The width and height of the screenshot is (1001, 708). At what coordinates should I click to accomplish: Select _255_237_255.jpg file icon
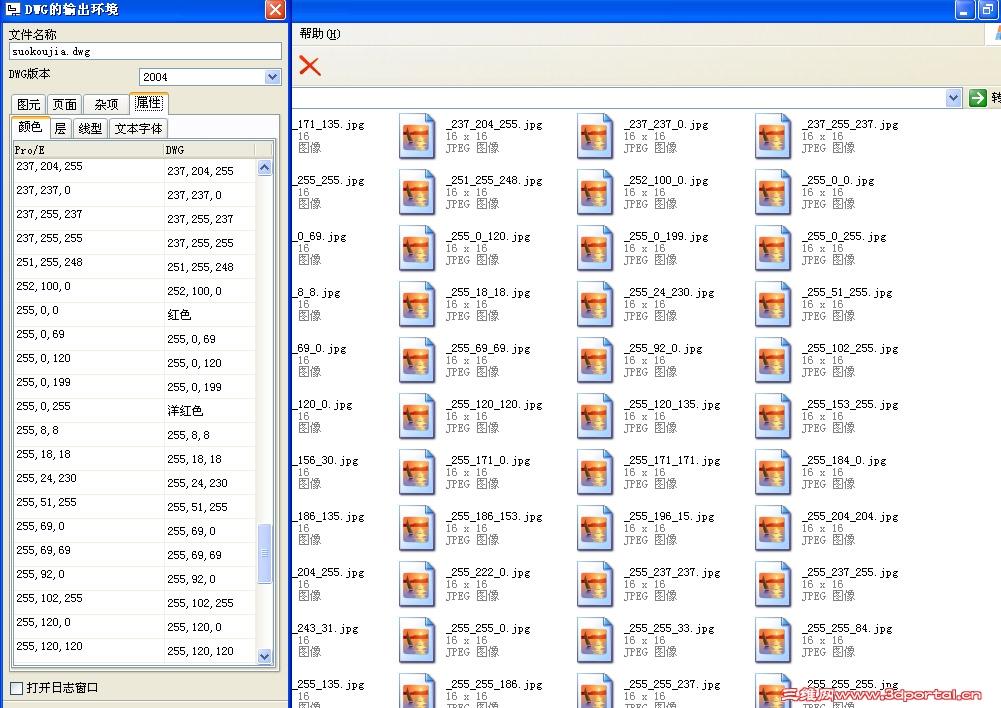coord(773,584)
